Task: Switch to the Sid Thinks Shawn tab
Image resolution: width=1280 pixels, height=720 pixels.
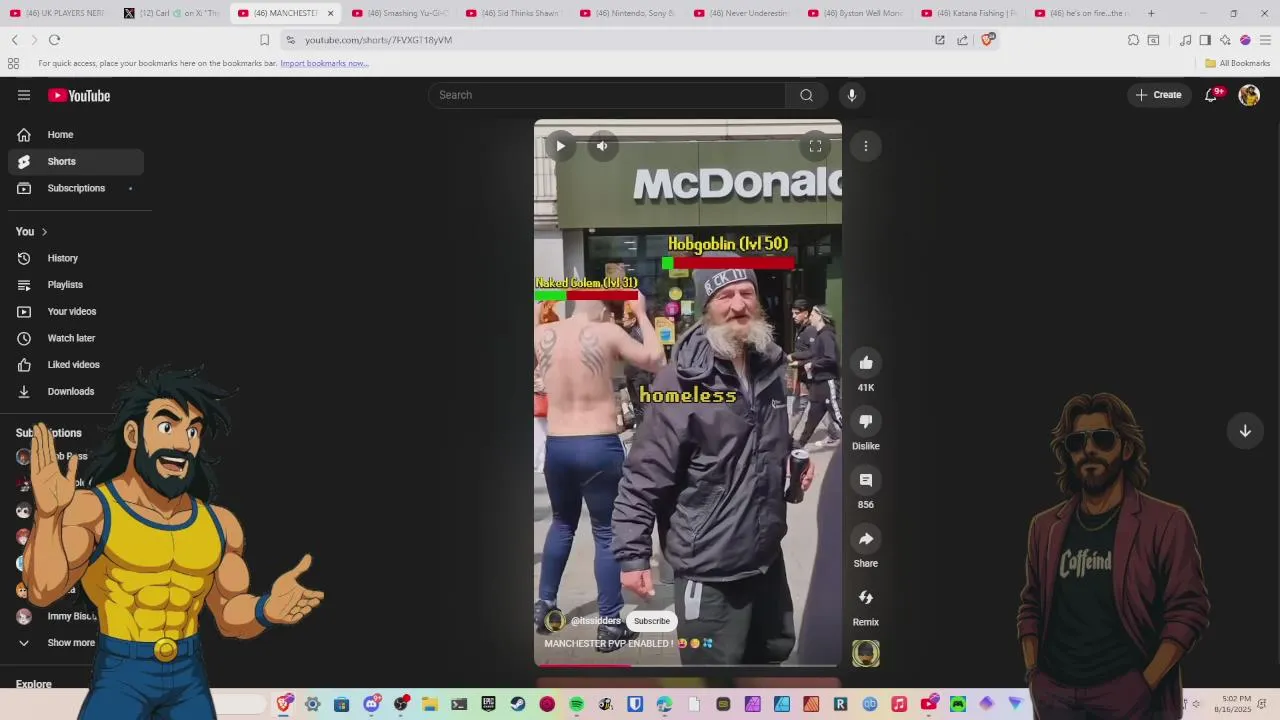Action: (x=514, y=13)
